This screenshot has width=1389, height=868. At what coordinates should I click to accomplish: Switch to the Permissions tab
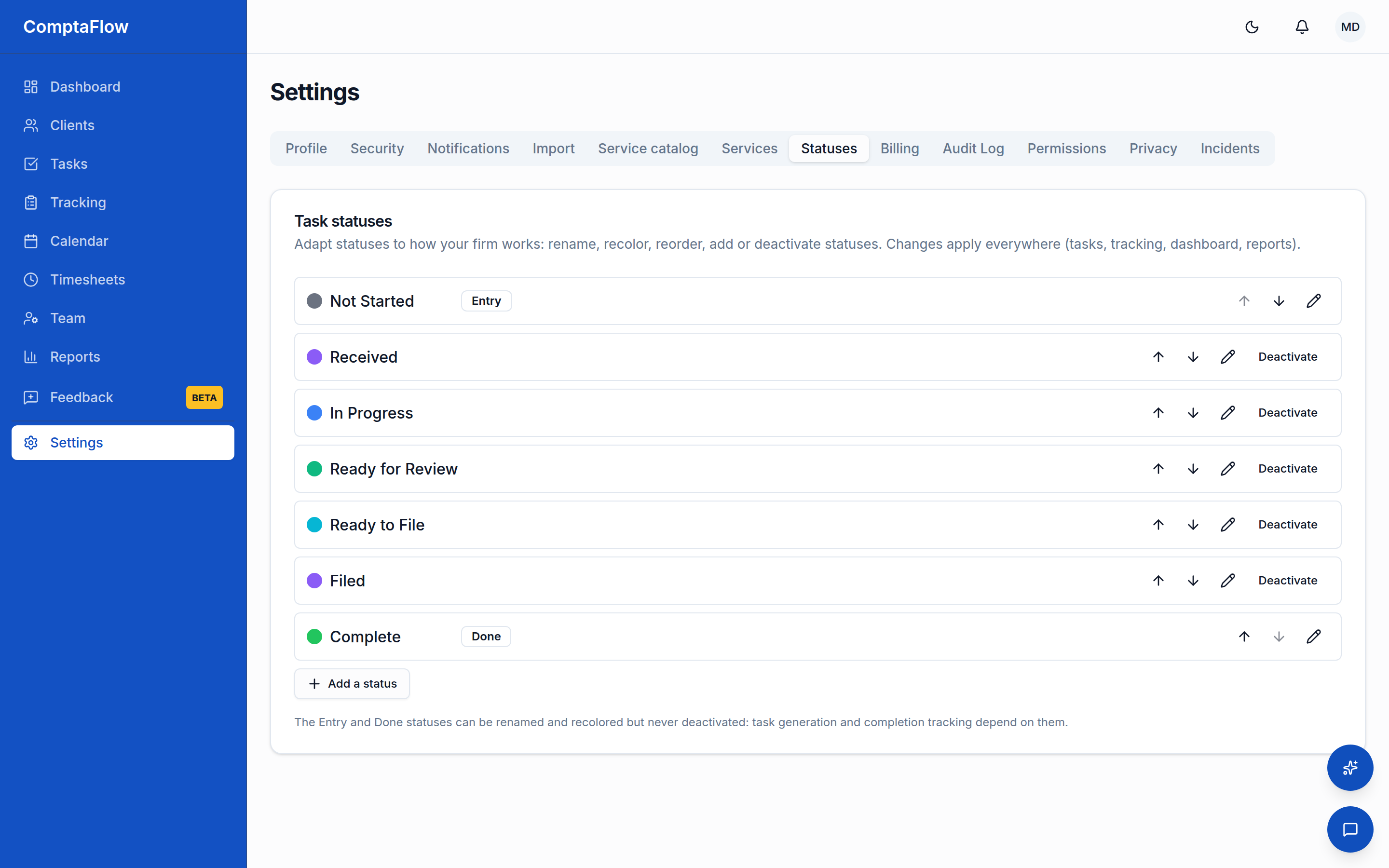(1066, 149)
